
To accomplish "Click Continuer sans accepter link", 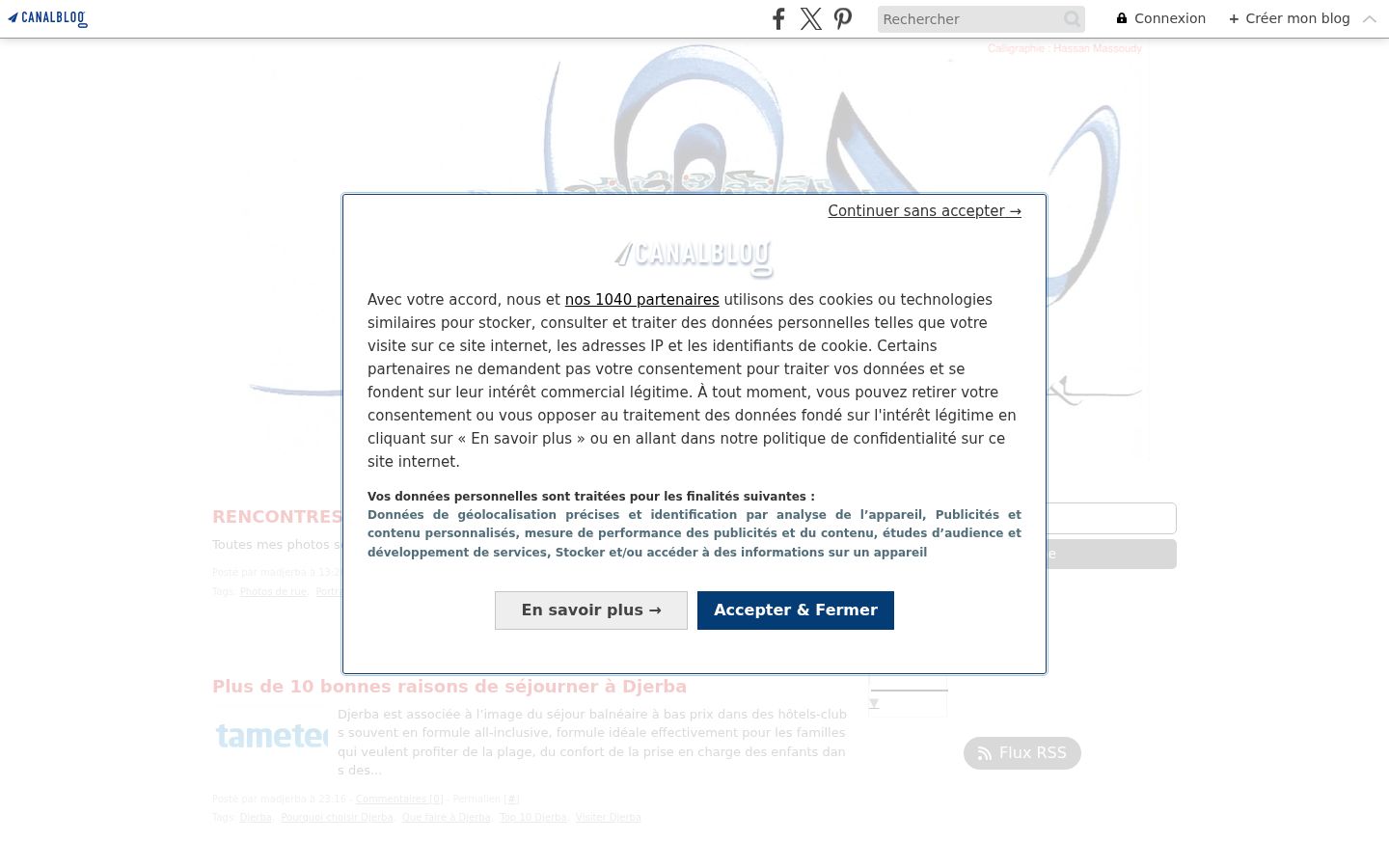I will tap(924, 211).
